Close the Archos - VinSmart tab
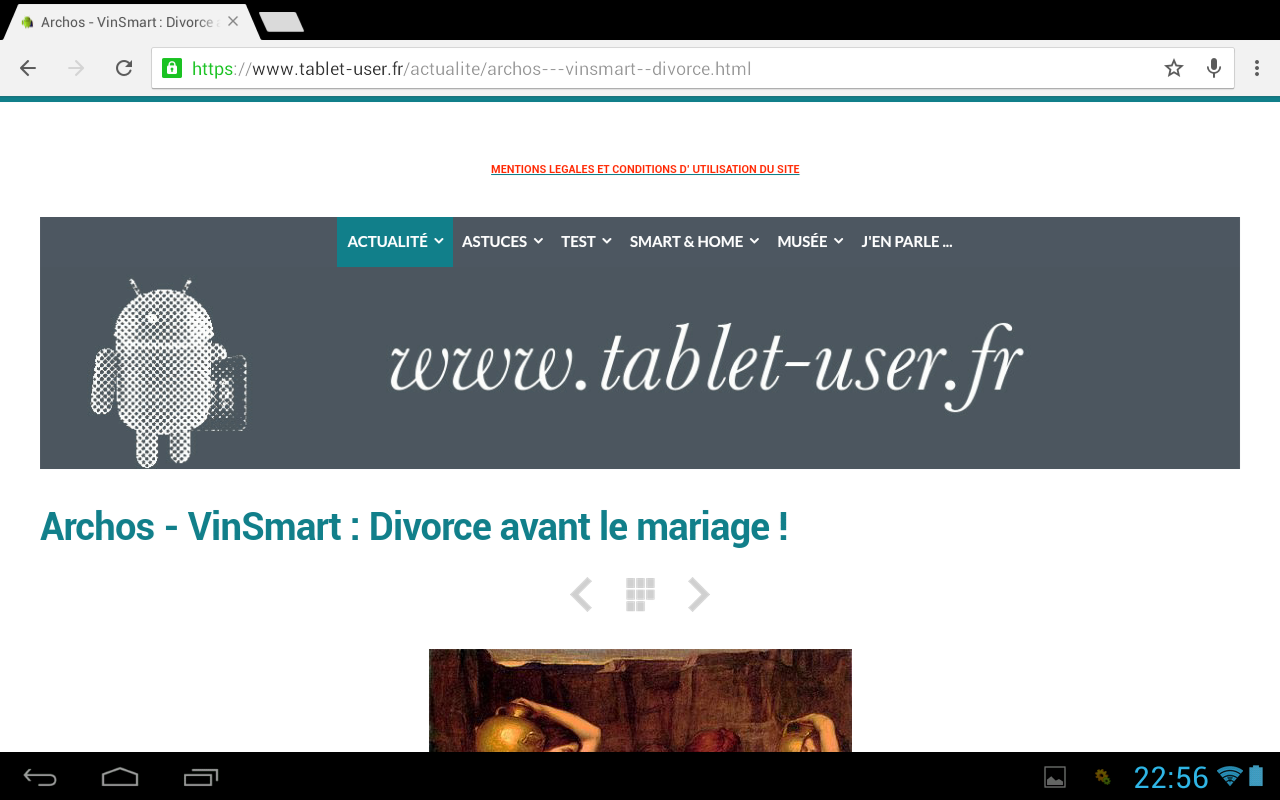 pyautogui.click(x=233, y=21)
